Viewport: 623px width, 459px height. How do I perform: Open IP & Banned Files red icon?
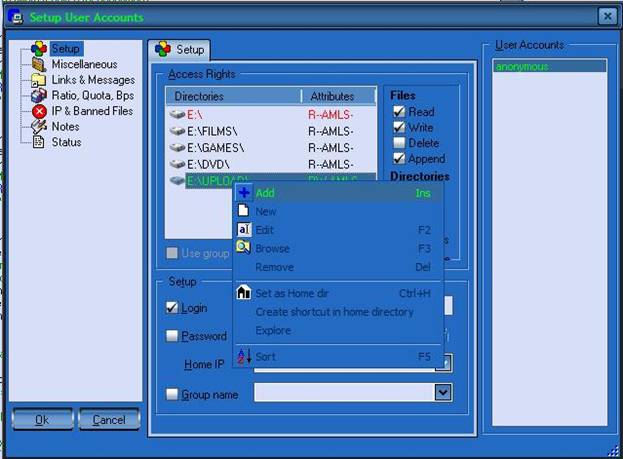tap(40, 111)
